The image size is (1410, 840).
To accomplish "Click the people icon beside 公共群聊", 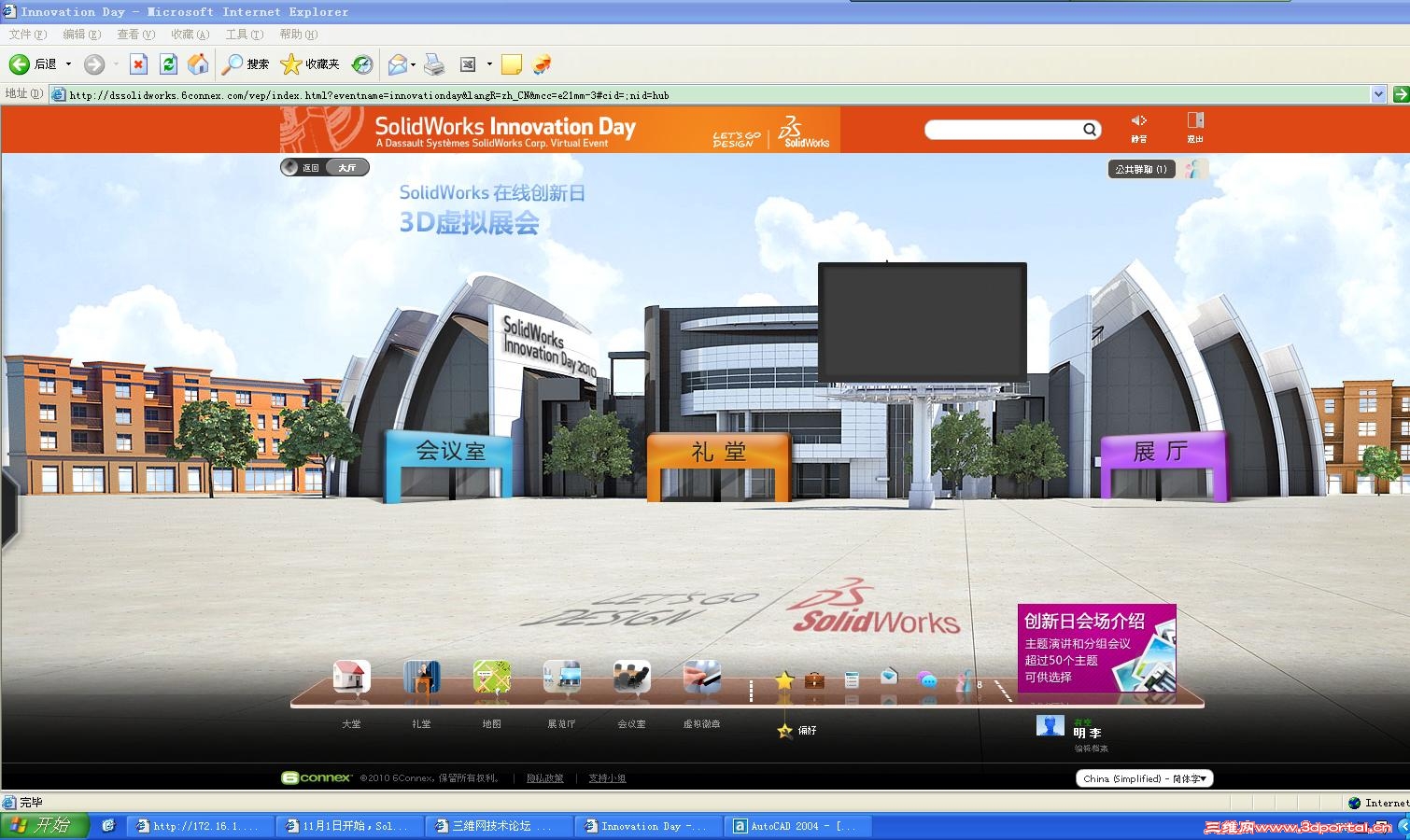I will pos(1195,169).
